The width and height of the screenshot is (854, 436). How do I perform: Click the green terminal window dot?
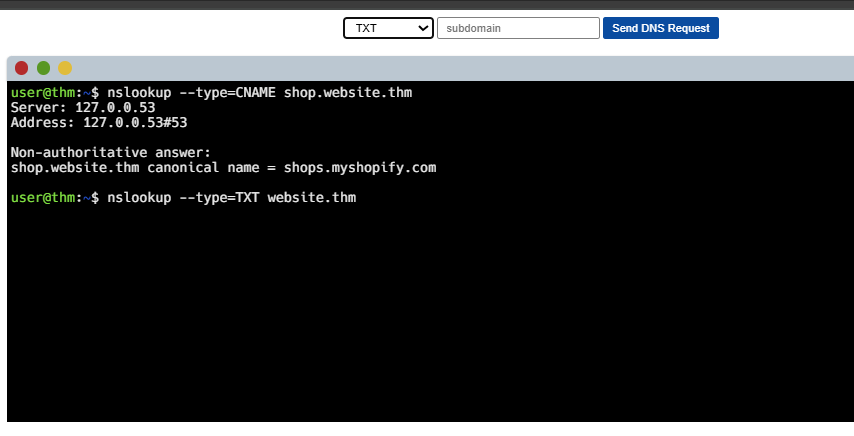coord(44,68)
